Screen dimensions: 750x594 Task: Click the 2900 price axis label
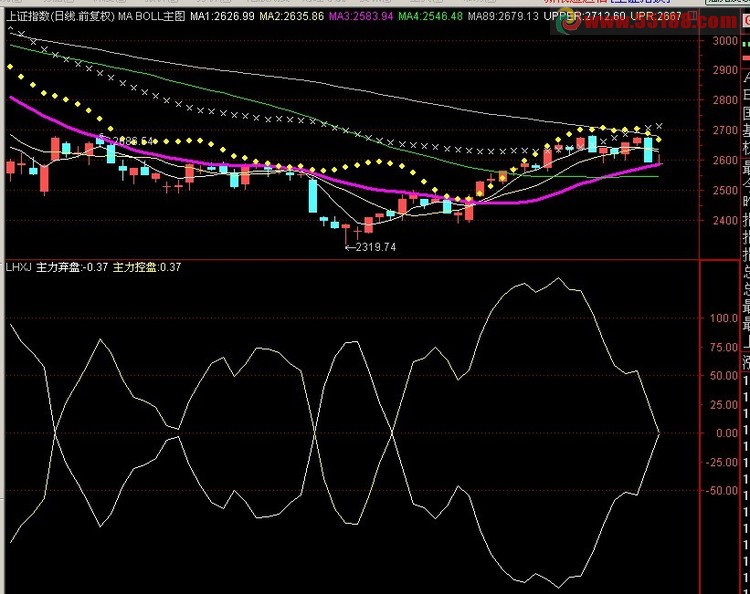coord(725,70)
